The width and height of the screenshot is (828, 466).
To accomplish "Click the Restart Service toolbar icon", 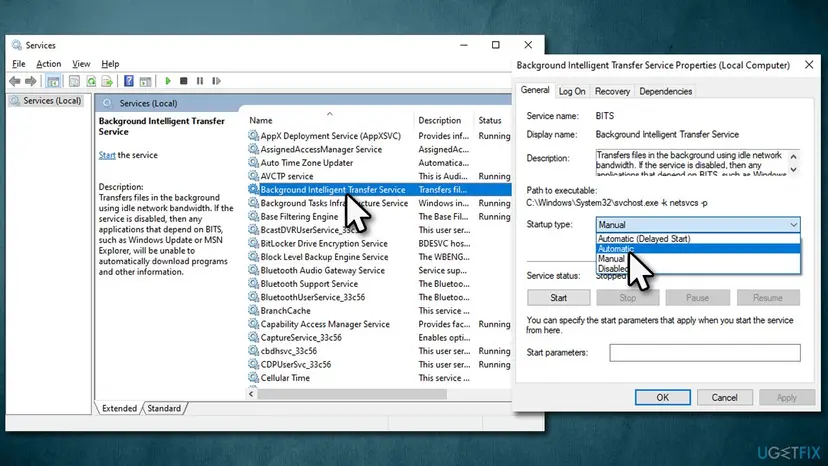I will [x=216, y=81].
